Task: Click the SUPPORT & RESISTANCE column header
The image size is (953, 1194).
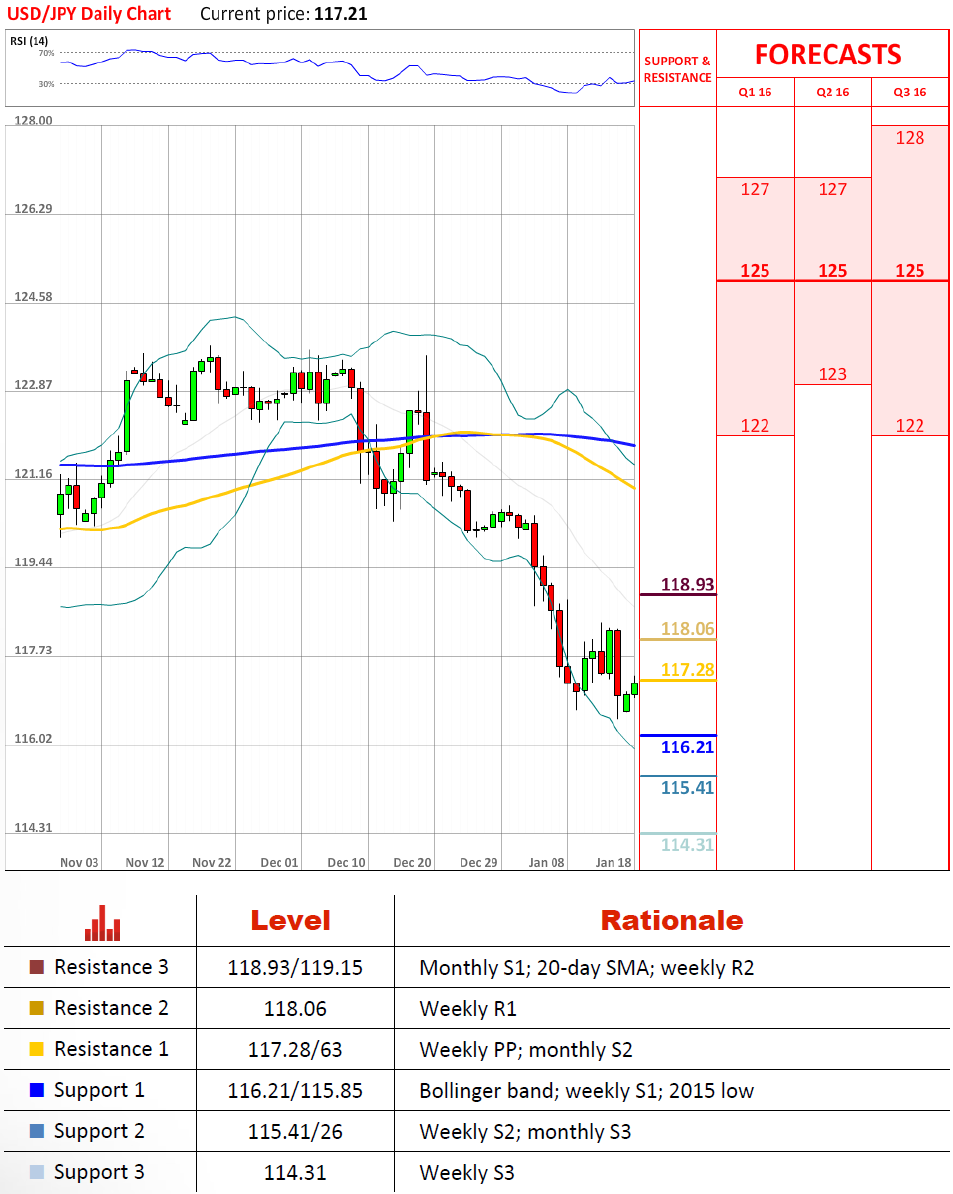Action: pos(677,69)
